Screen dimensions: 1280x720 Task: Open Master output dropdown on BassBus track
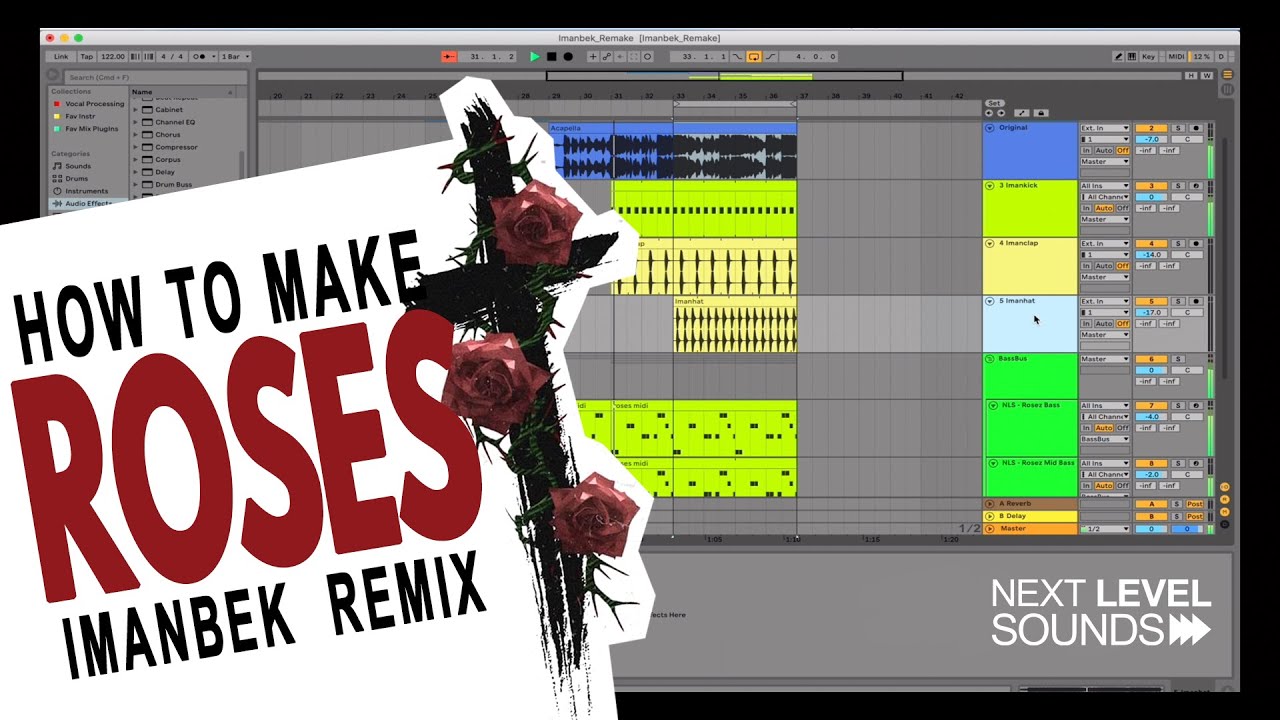(x=1105, y=359)
